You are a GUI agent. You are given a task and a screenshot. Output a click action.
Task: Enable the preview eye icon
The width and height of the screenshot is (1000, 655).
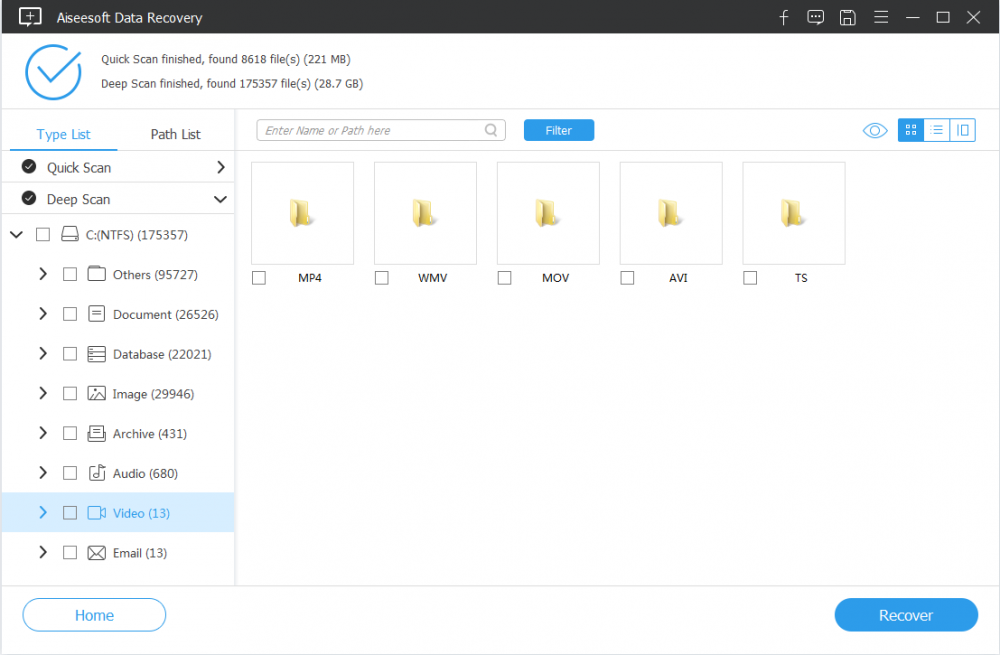pyautogui.click(x=874, y=130)
